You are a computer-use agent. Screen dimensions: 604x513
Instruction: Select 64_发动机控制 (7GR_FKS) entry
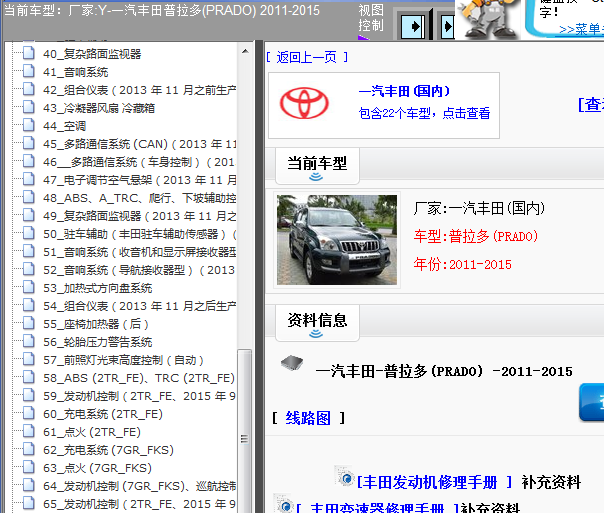139,486
